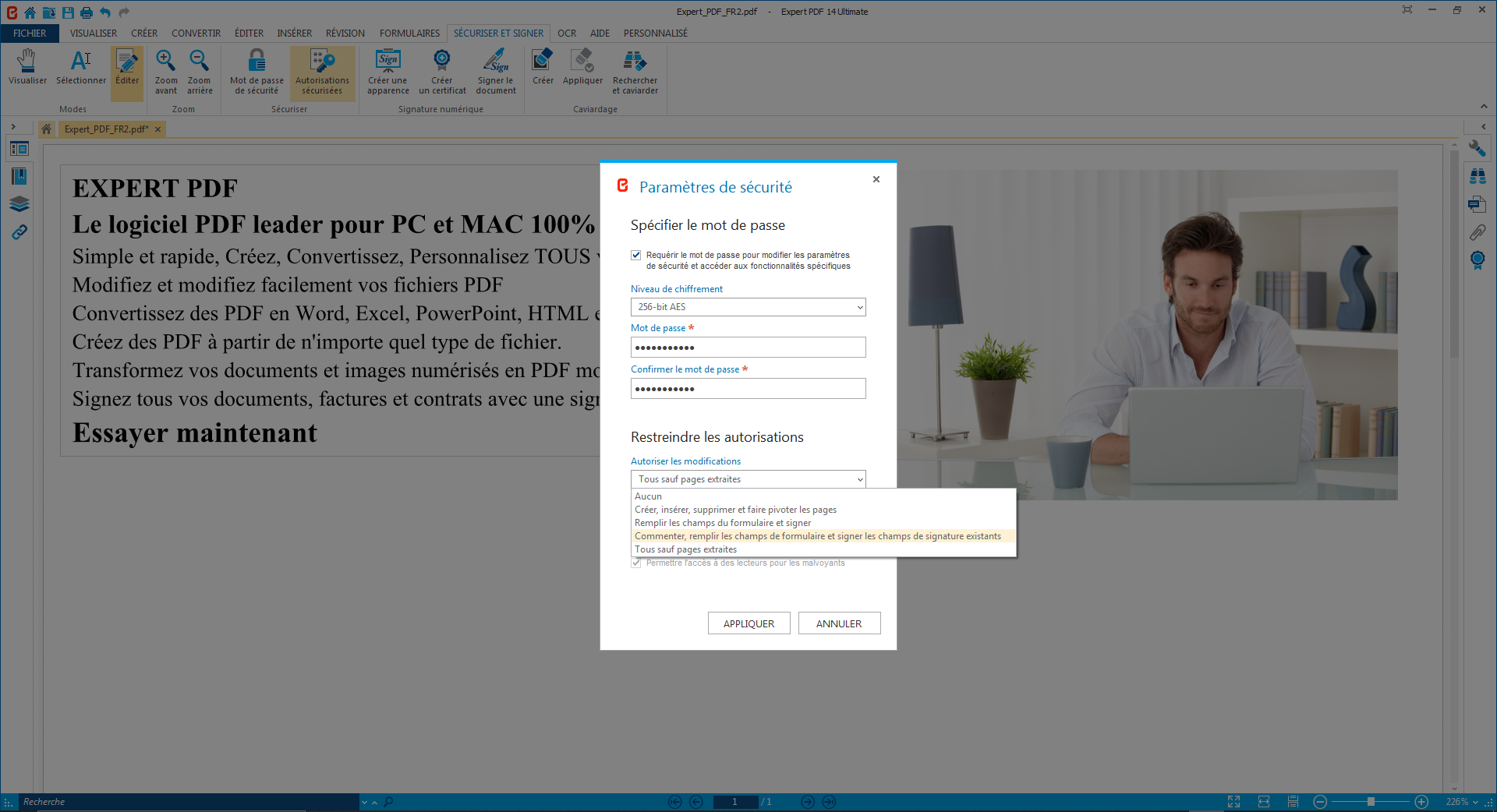The height and width of the screenshot is (812, 1497).
Task: Print using the printer icon
Action: 87,12
